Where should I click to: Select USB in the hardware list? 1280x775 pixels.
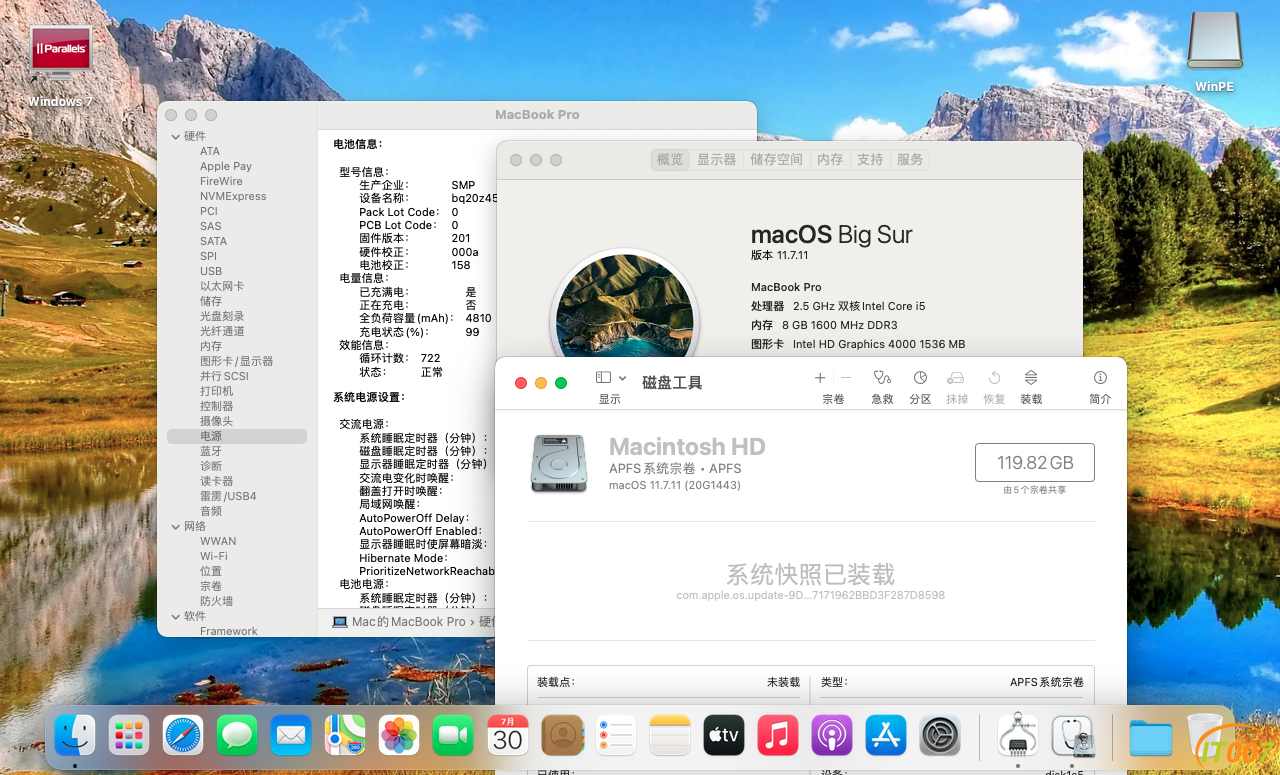[211, 272]
